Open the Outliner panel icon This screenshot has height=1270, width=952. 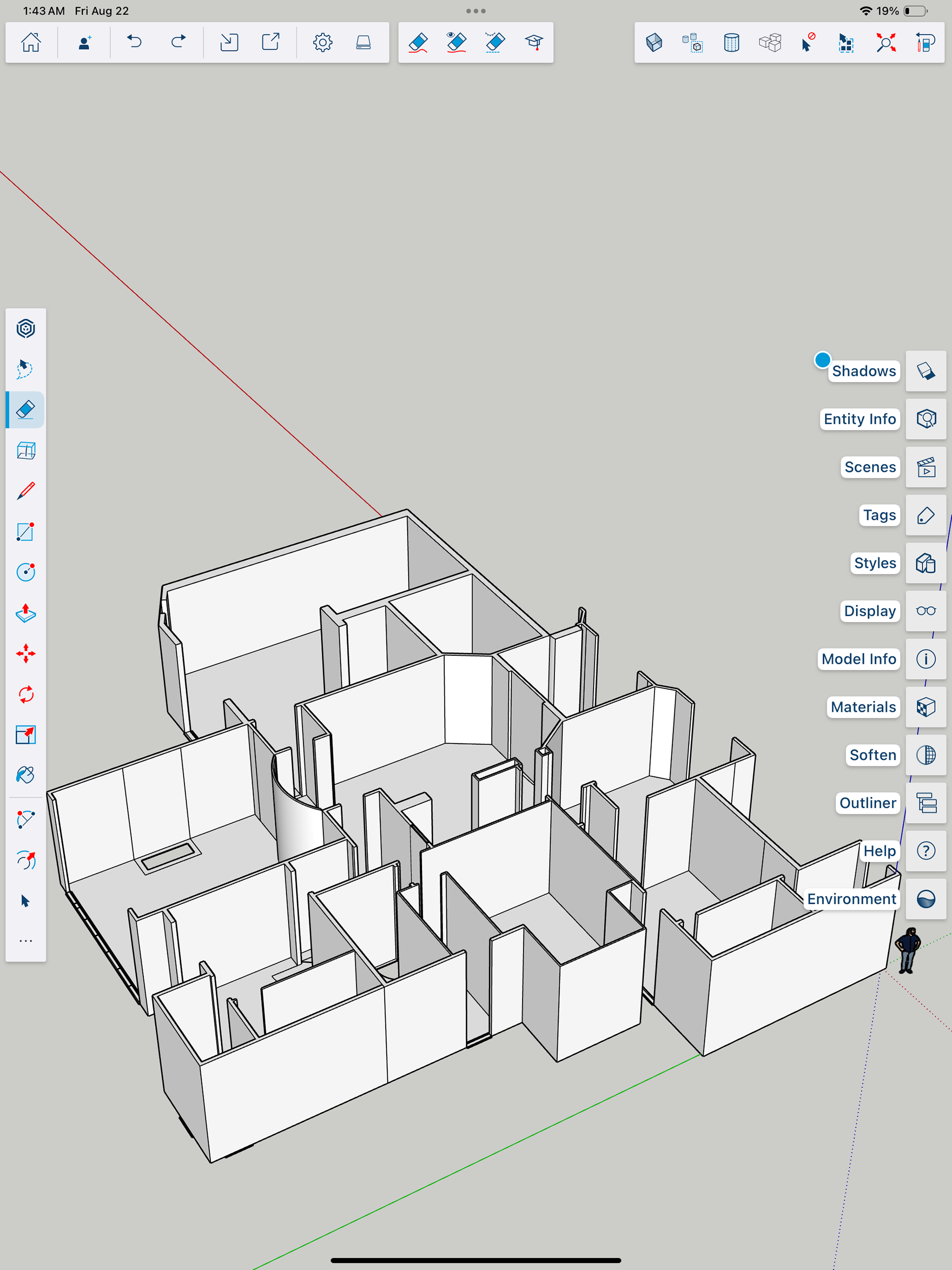pyautogui.click(x=926, y=803)
